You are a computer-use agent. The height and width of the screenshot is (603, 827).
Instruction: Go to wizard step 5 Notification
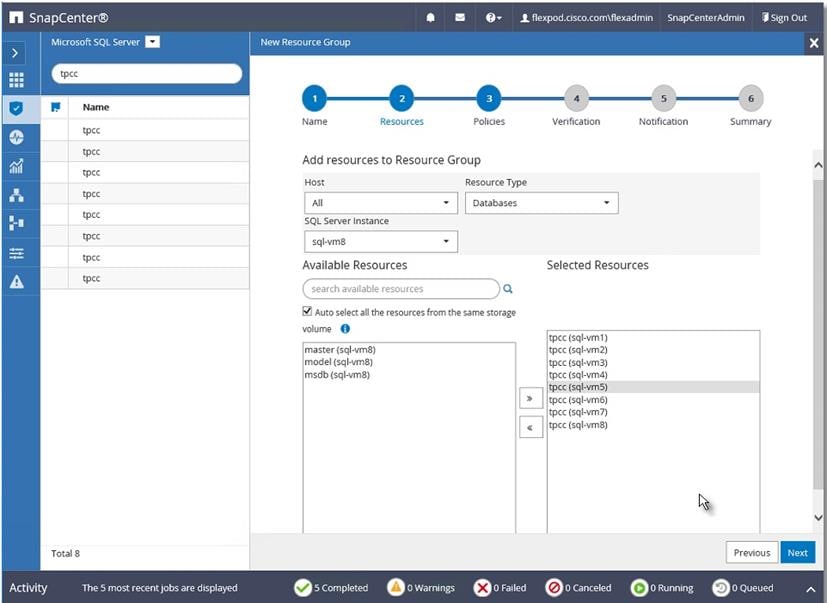[x=663, y=99]
